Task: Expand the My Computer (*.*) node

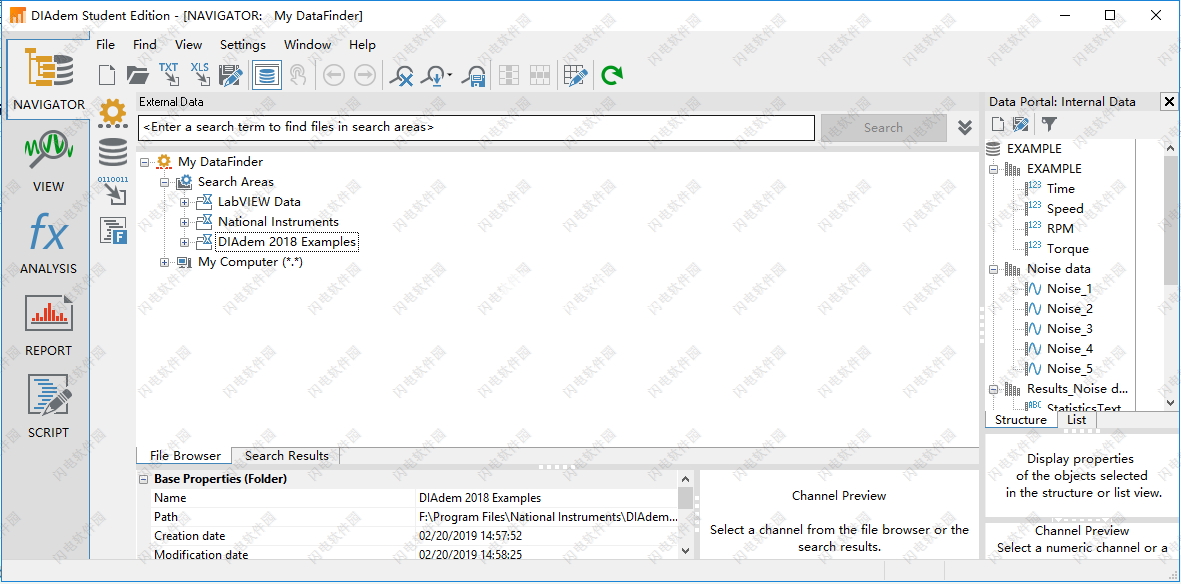Action: click(164, 262)
